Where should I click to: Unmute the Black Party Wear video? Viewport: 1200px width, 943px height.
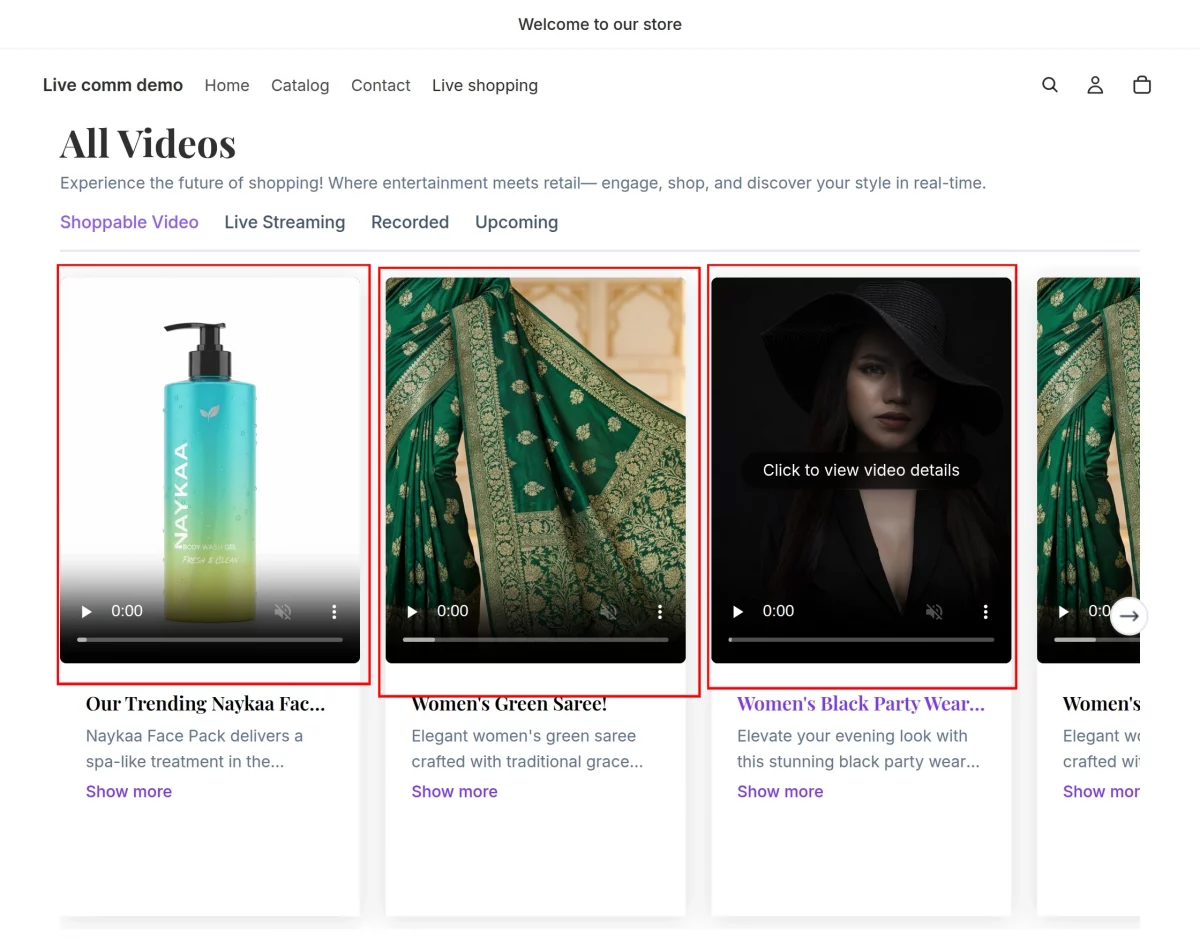[x=934, y=611]
